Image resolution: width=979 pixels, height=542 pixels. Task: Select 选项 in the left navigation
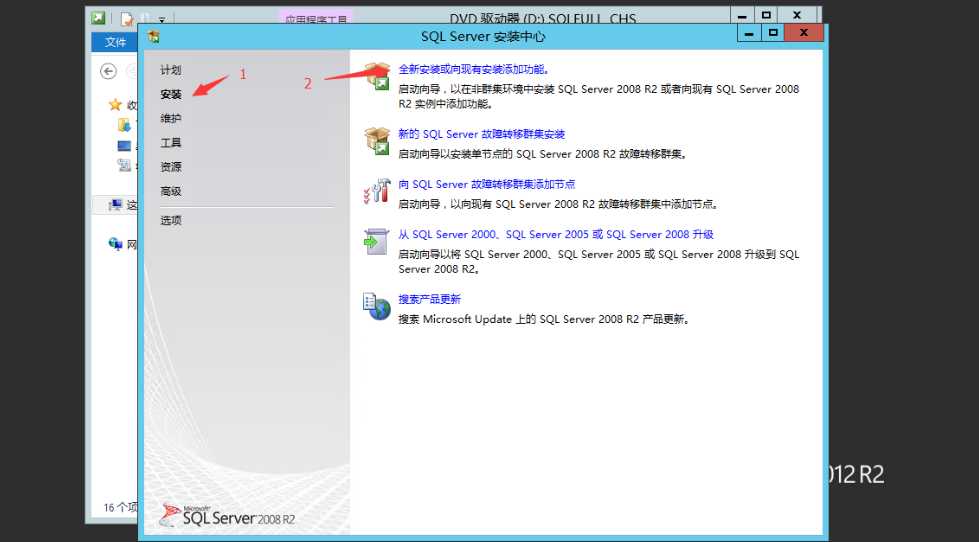(x=170, y=220)
